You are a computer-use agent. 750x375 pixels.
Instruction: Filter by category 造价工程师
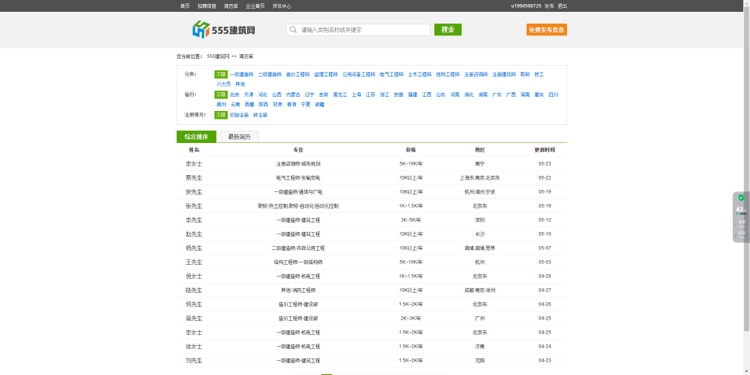(x=298, y=75)
